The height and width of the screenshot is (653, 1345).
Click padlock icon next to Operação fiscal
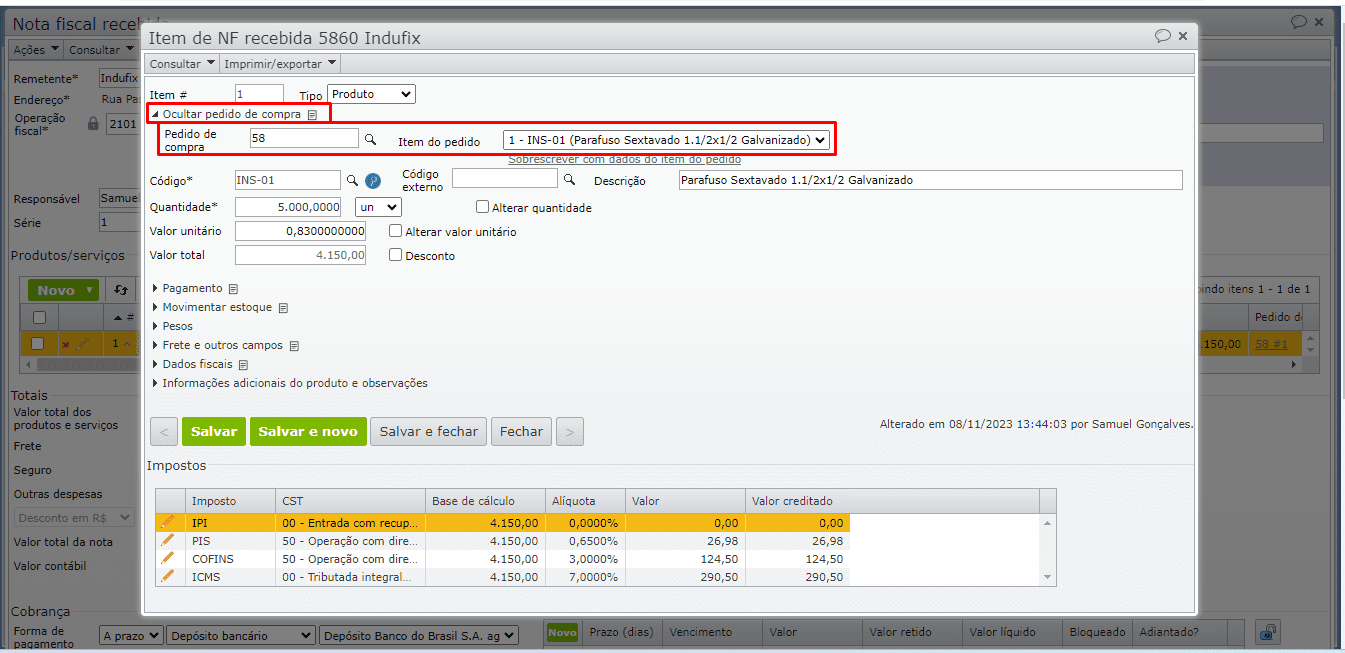point(93,124)
